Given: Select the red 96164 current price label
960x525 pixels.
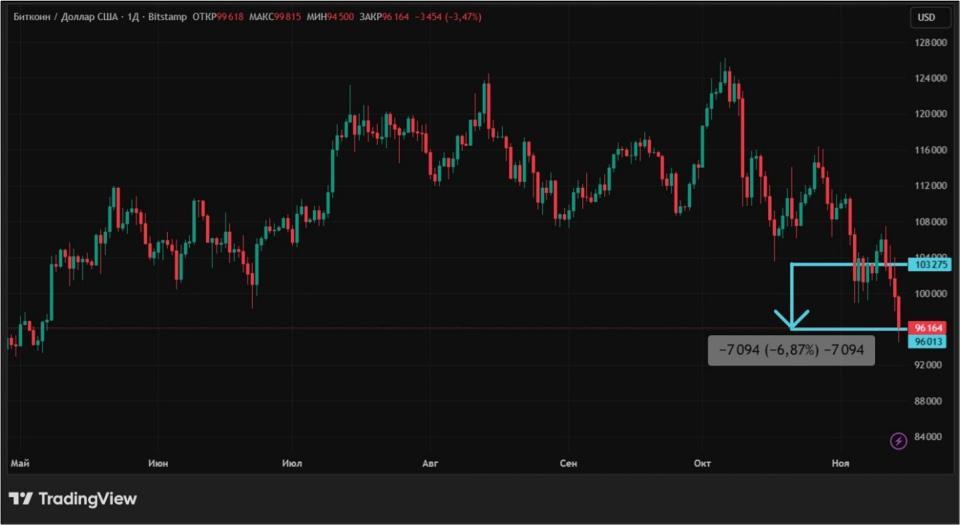Looking at the screenshot, I should coord(928,328).
